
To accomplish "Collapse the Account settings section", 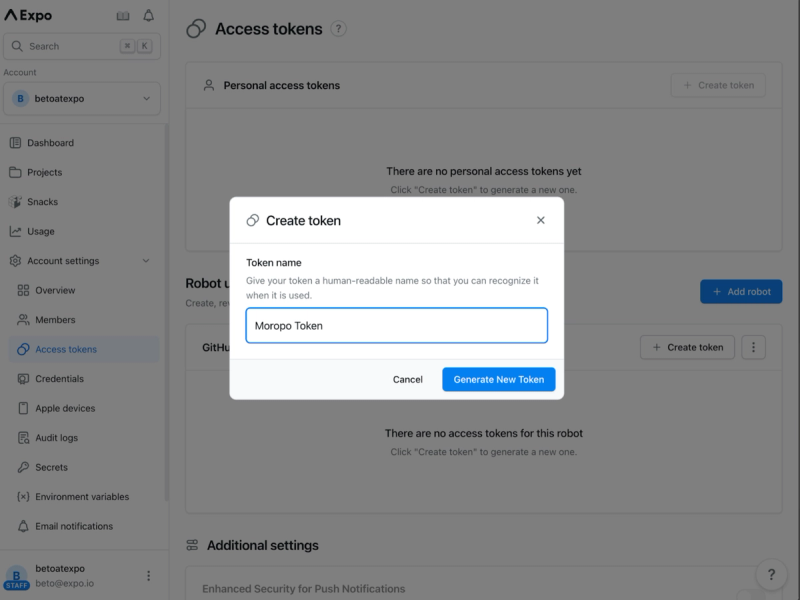I will (x=146, y=260).
